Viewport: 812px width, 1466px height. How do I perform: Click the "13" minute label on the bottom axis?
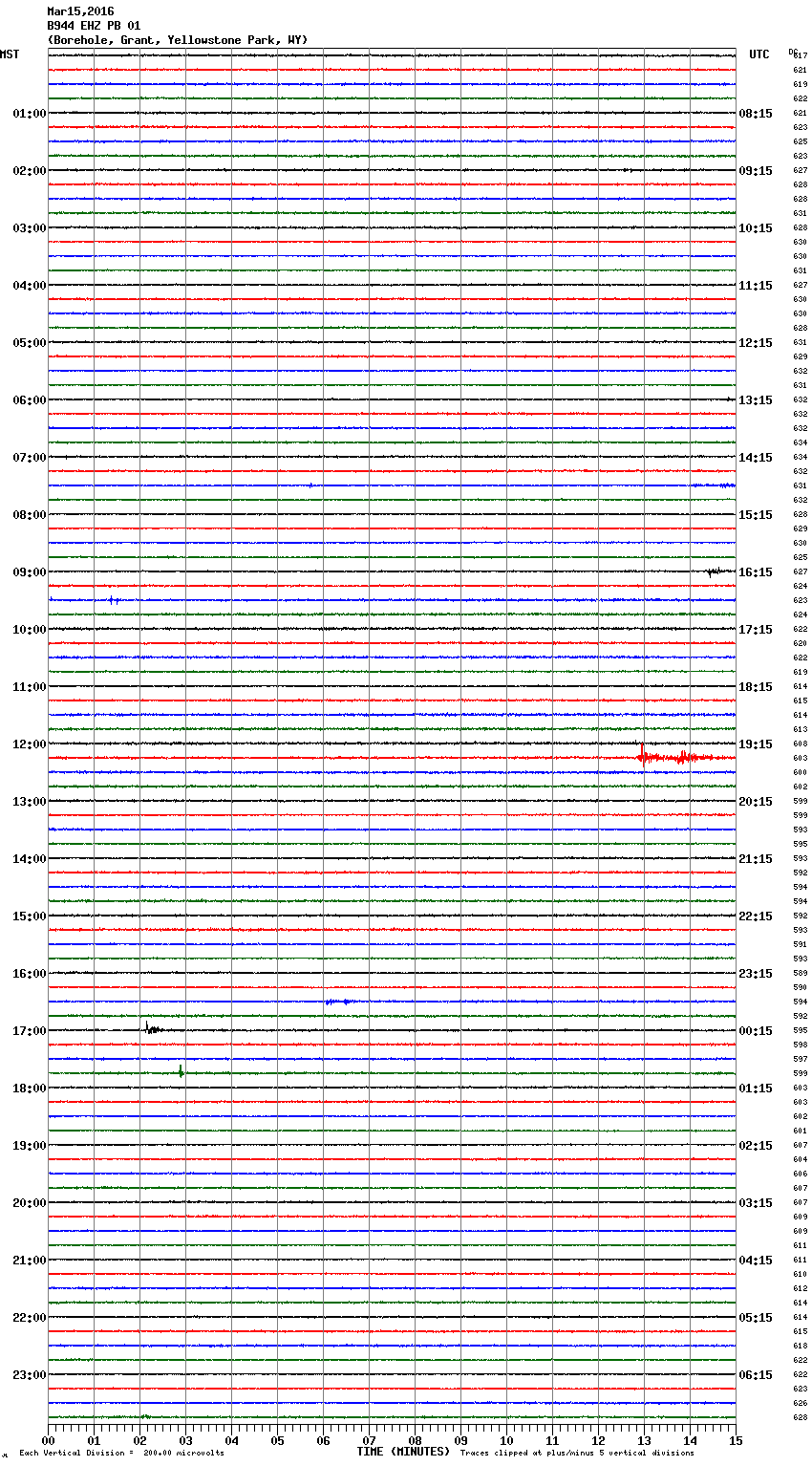point(644,1440)
